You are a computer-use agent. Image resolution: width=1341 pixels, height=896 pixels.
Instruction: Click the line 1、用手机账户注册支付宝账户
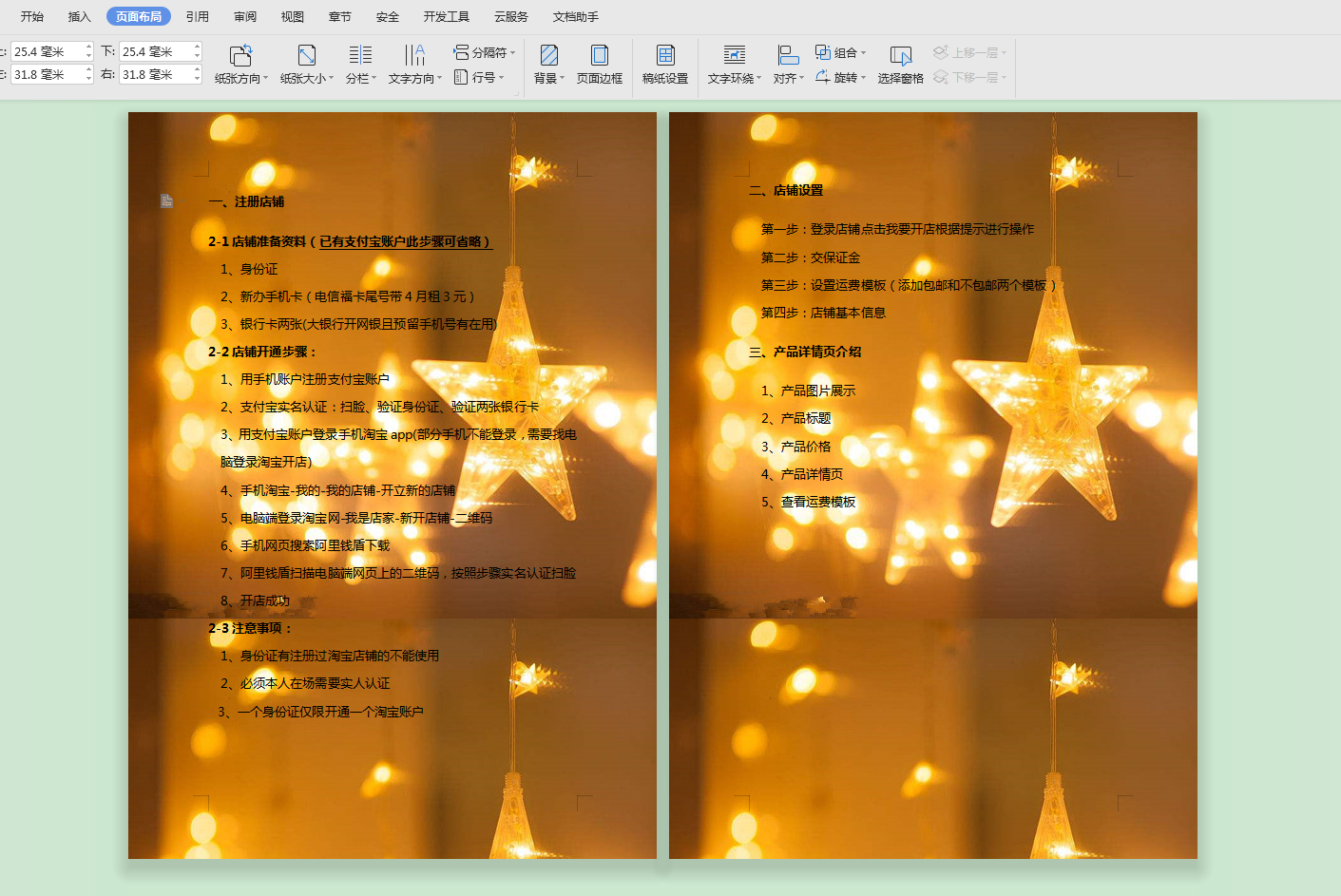pyautogui.click(x=305, y=379)
